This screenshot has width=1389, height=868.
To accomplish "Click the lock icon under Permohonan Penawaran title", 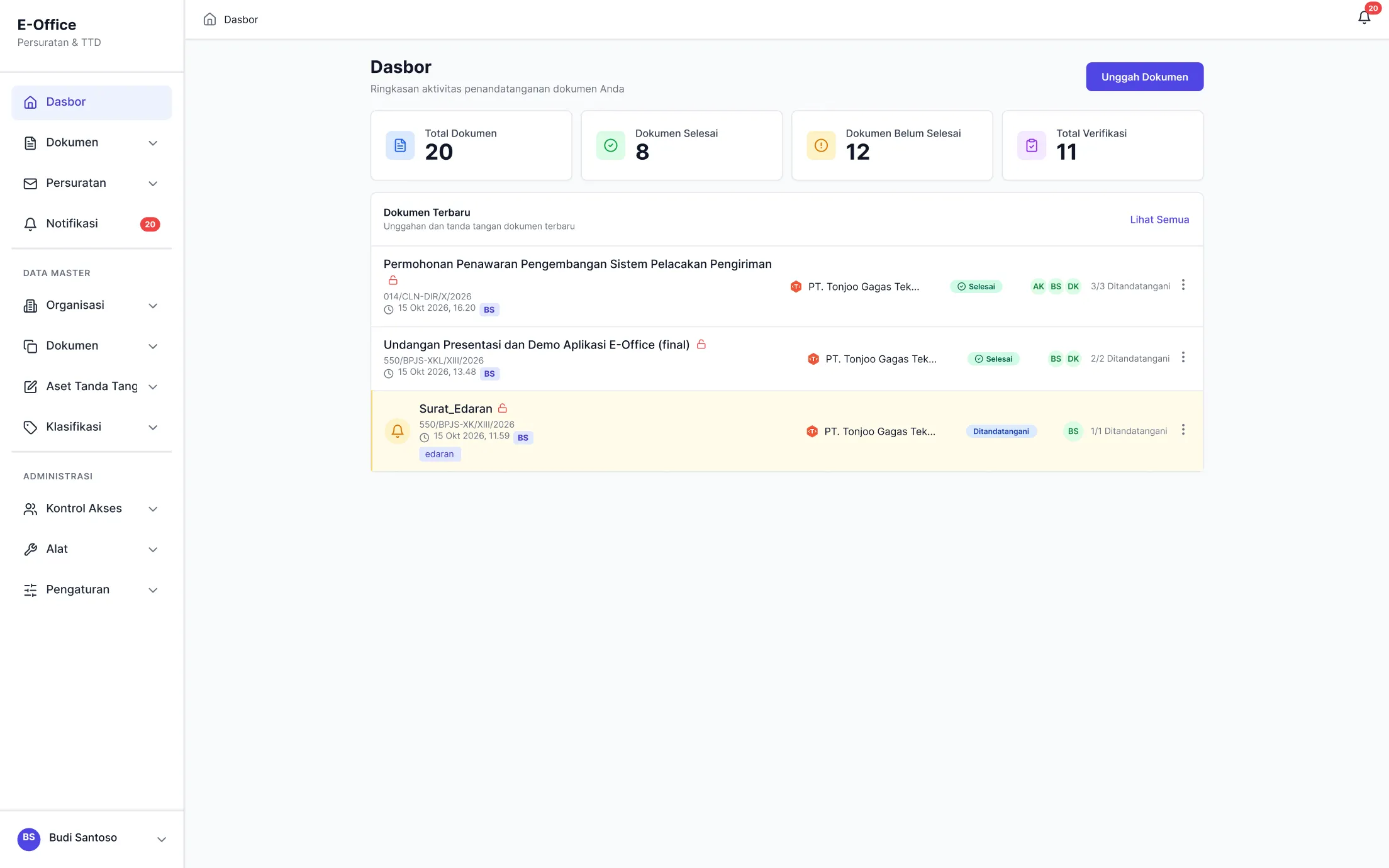I will (393, 280).
